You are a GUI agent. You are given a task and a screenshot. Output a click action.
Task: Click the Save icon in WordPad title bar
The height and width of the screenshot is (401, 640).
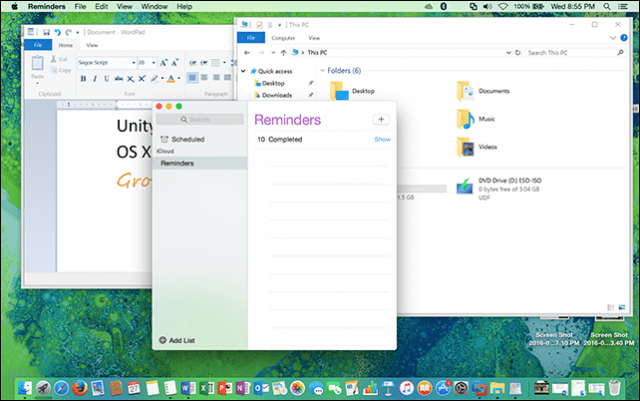47,32
